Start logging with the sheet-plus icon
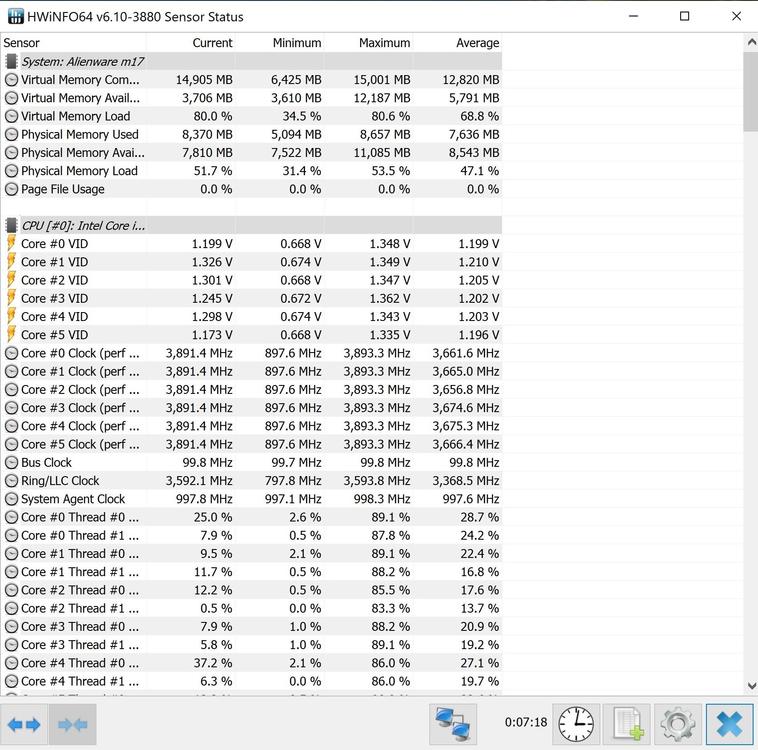 [627, 724]
